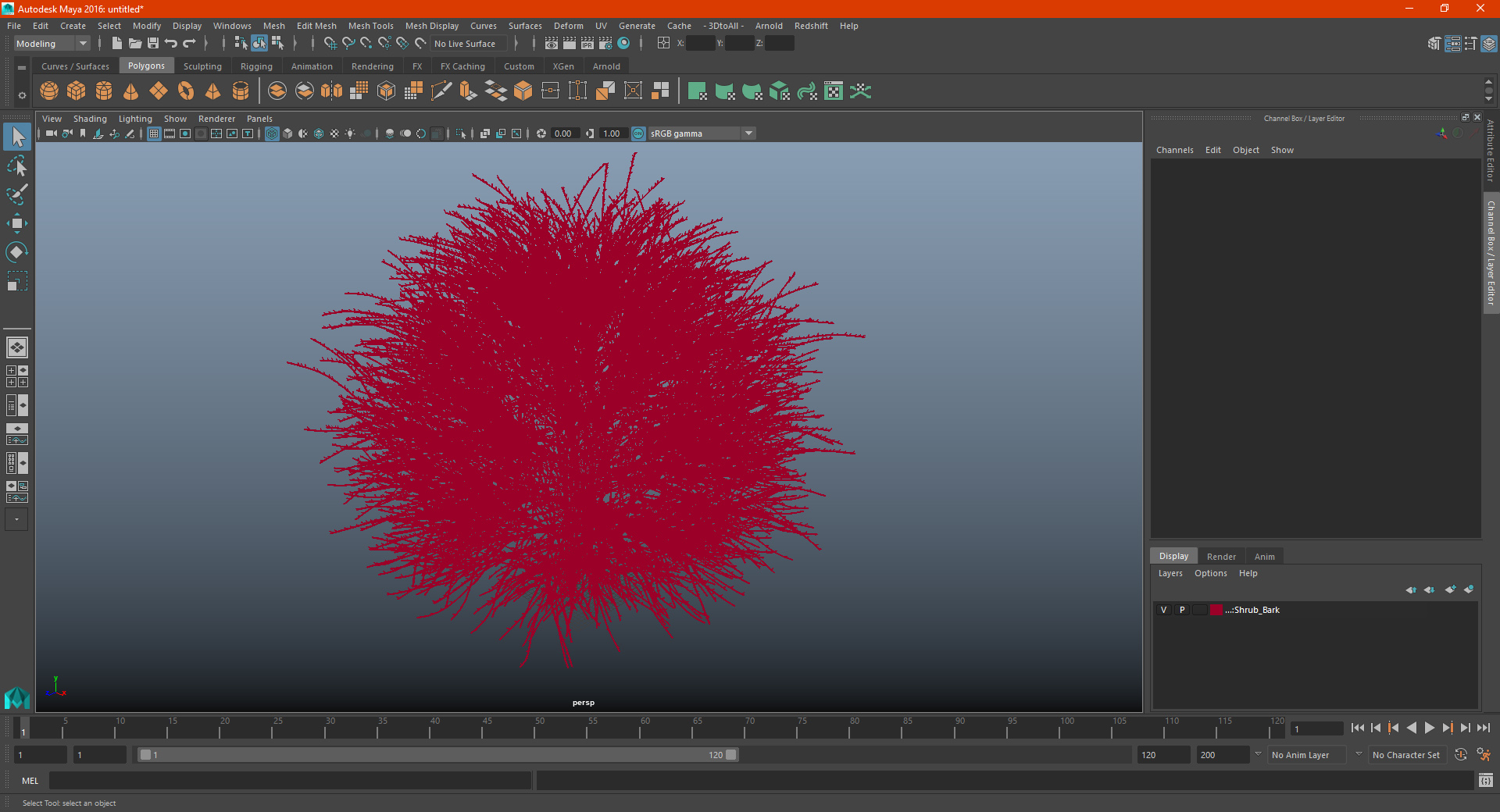Play the animation forwards
Viewport: 1500px width, 812px height.
1429,728
